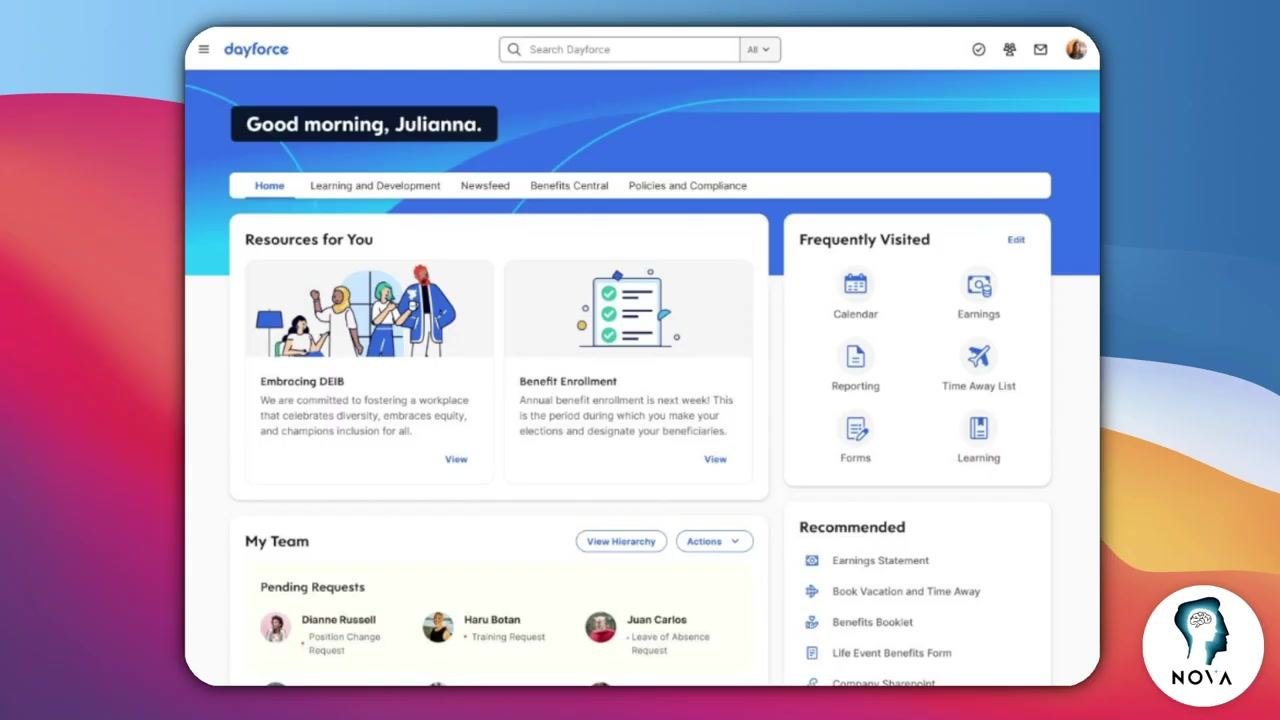Open Forms from Frequently Visited
1280x720 pixels.
tap(855, 439)
